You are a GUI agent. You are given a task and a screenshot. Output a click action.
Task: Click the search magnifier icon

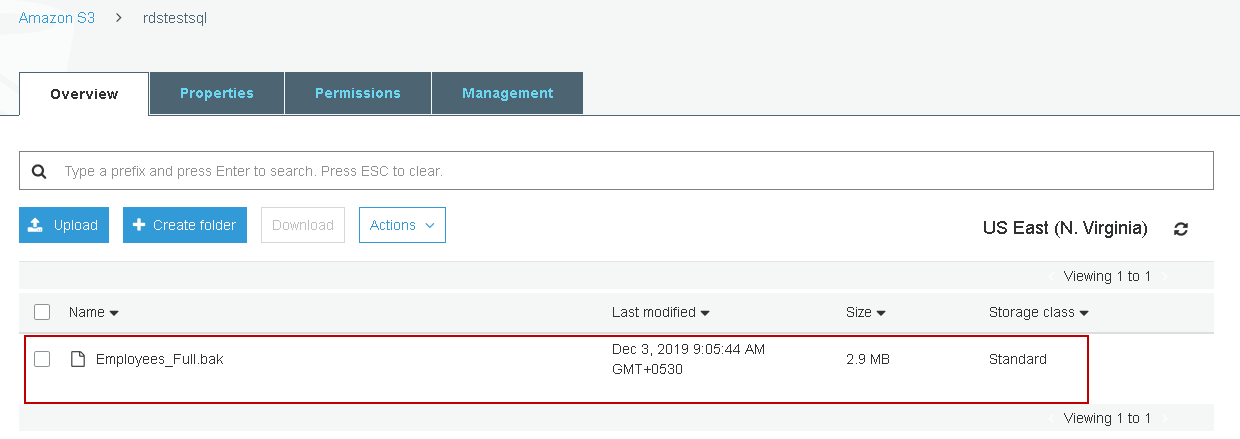(39, 171)
